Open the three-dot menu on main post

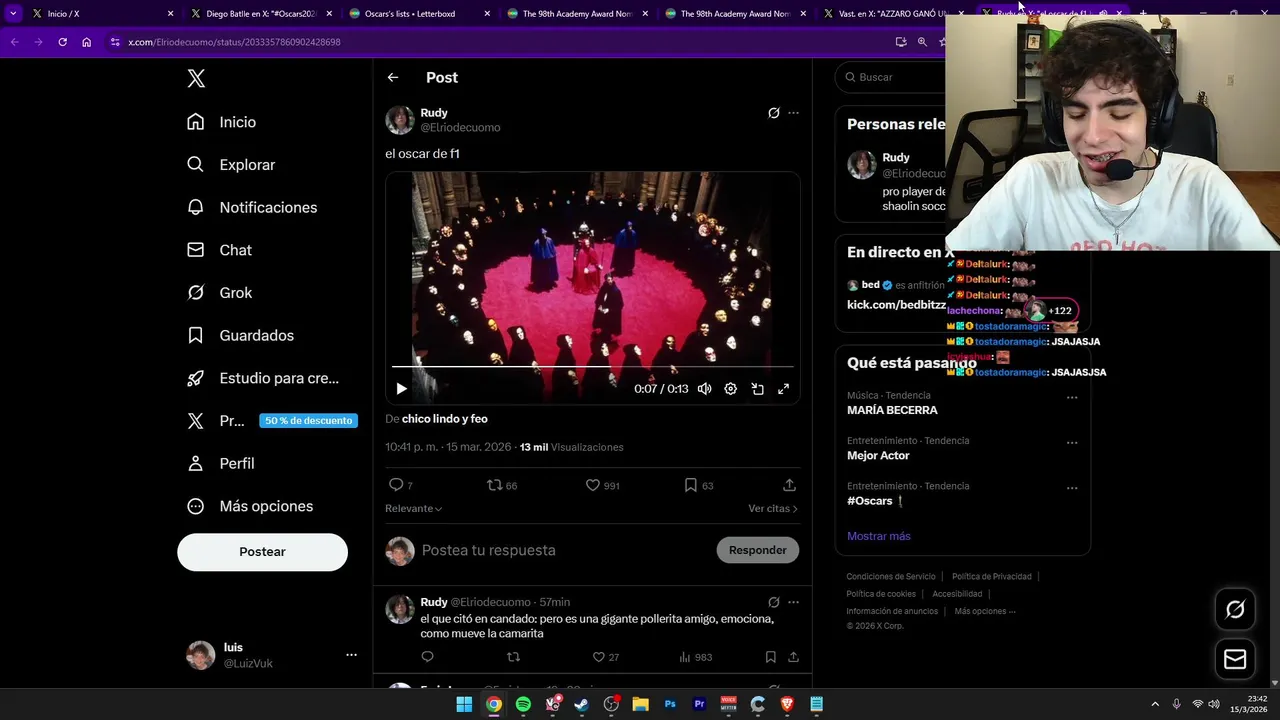click(793, 113)
